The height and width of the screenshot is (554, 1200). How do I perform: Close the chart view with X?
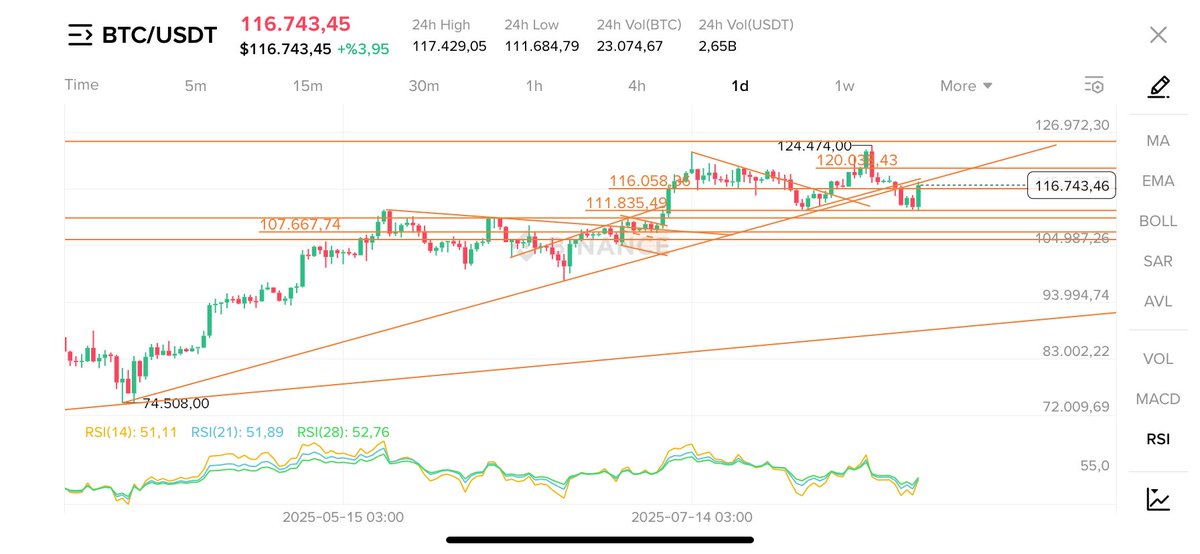pos(1158,35)
